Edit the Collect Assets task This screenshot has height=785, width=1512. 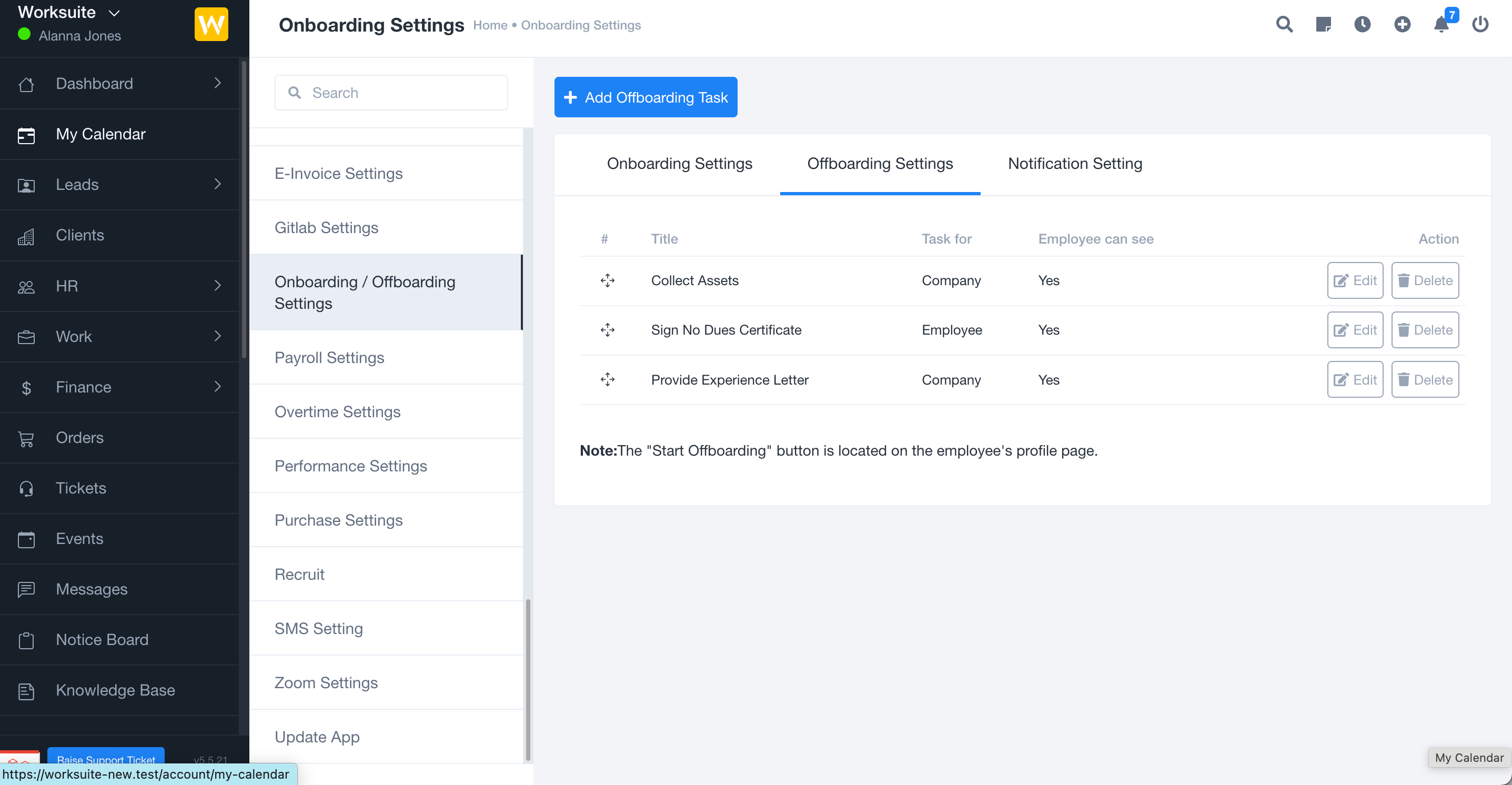(x=1355, y=280)
